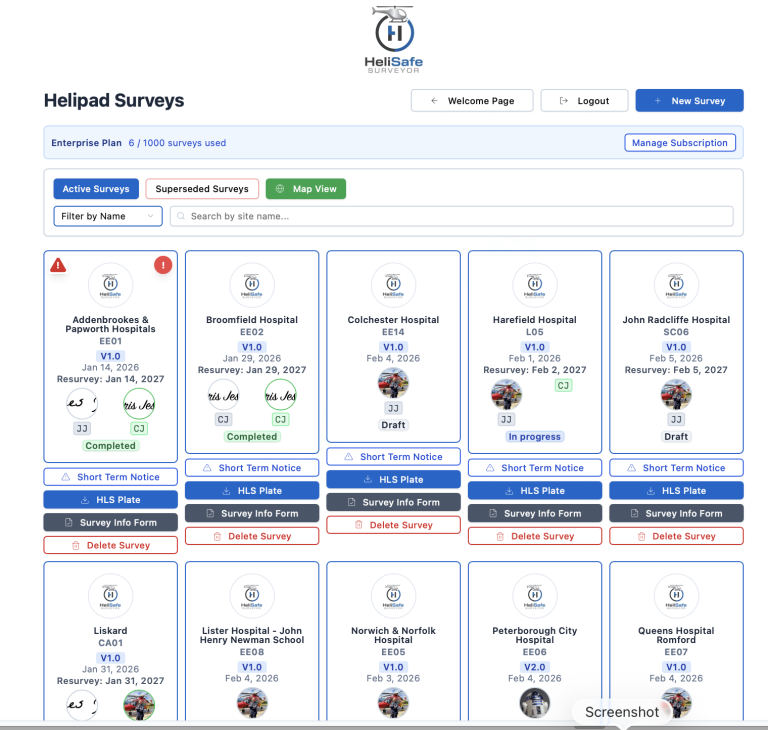Click the search by site name field
Viewport: 768px width, 730px height.
click(x=452, y=216)
